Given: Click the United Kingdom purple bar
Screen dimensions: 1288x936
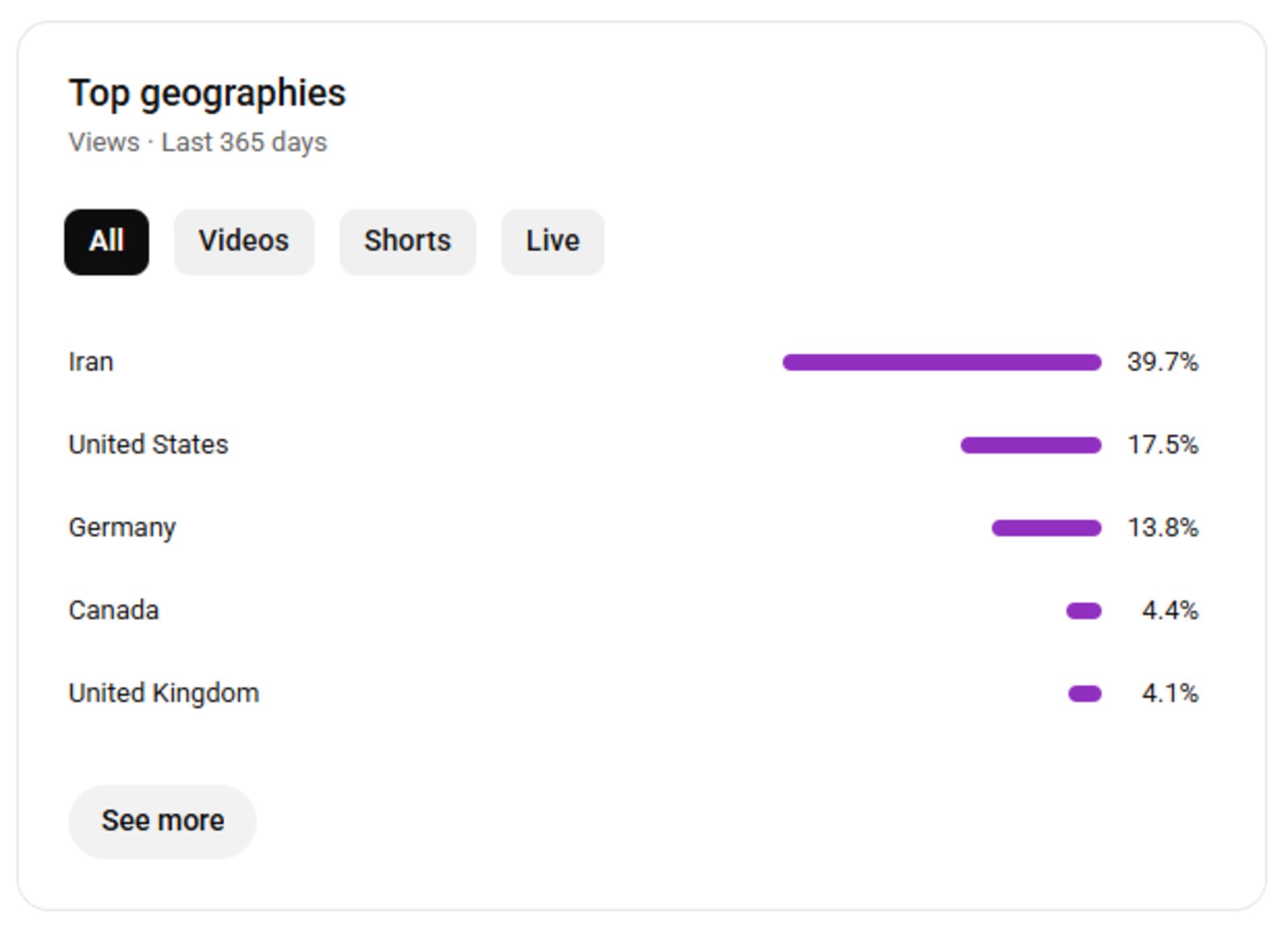Looking at the screenshot, I should (x=1084, y=693).
